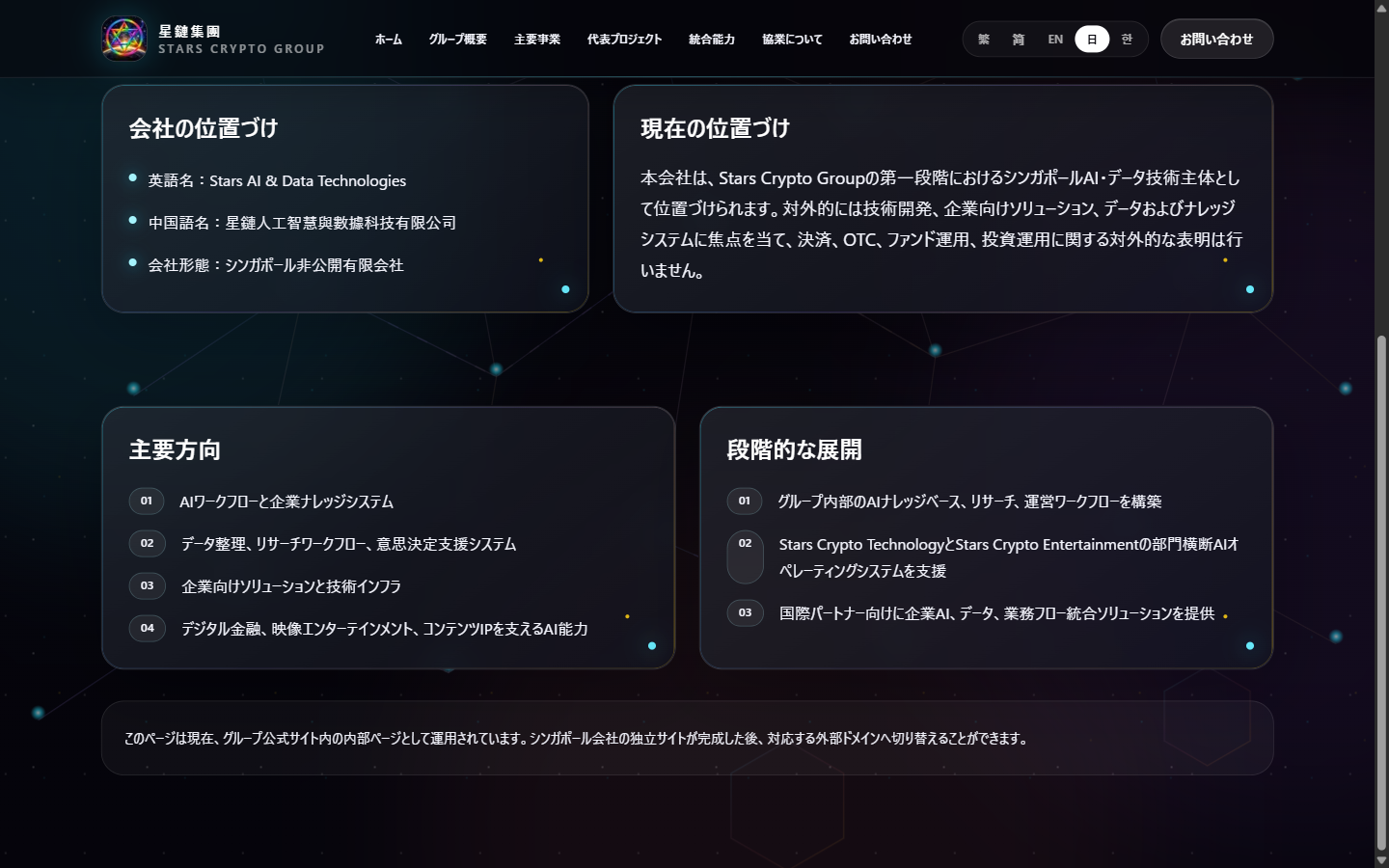Screen dimensions: 1389x868
Task: Click the 01 badge beside グループ内部のAIナレッジベース
Action: click(x=745, y=502)
